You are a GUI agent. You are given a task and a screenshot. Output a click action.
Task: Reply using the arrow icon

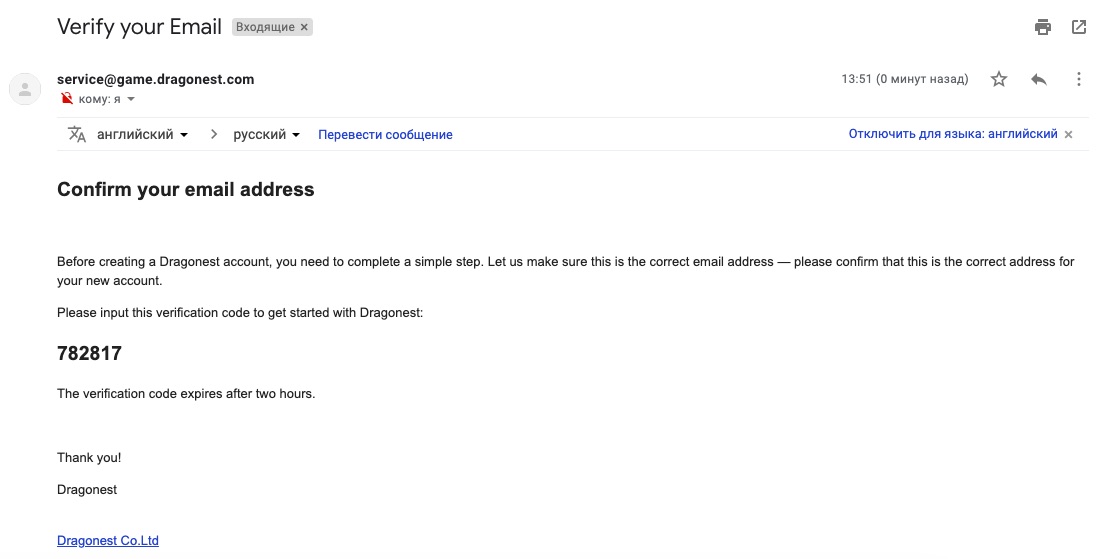[1039, 79]
